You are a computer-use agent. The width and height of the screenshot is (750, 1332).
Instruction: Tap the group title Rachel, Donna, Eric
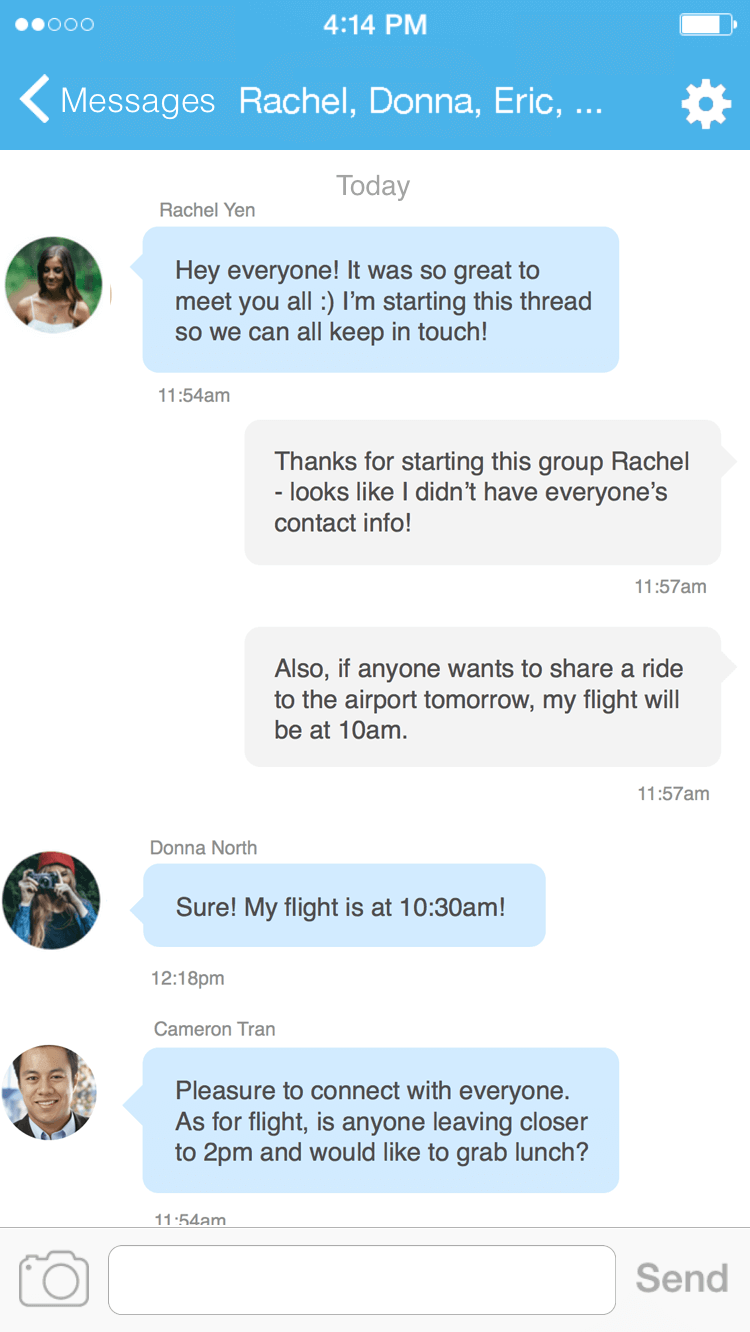pyautogui.click(x=421, y=101)
